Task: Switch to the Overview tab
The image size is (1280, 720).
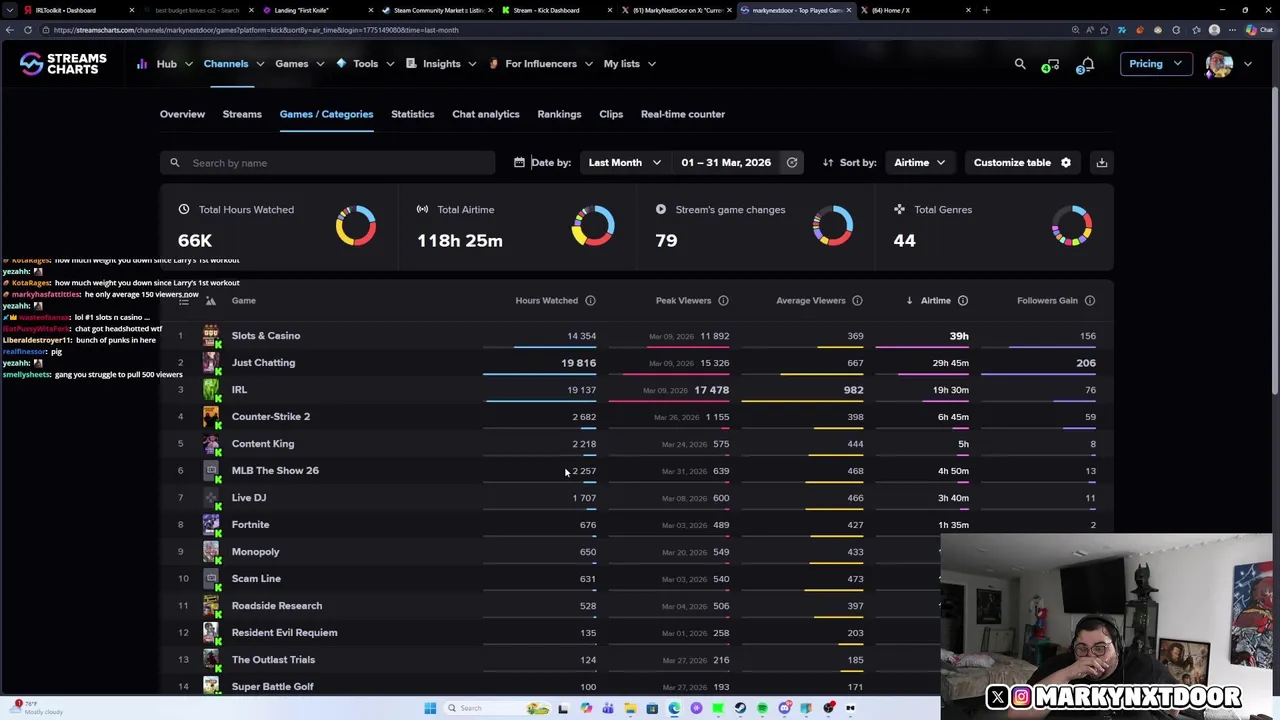Action: pos(182,114)
